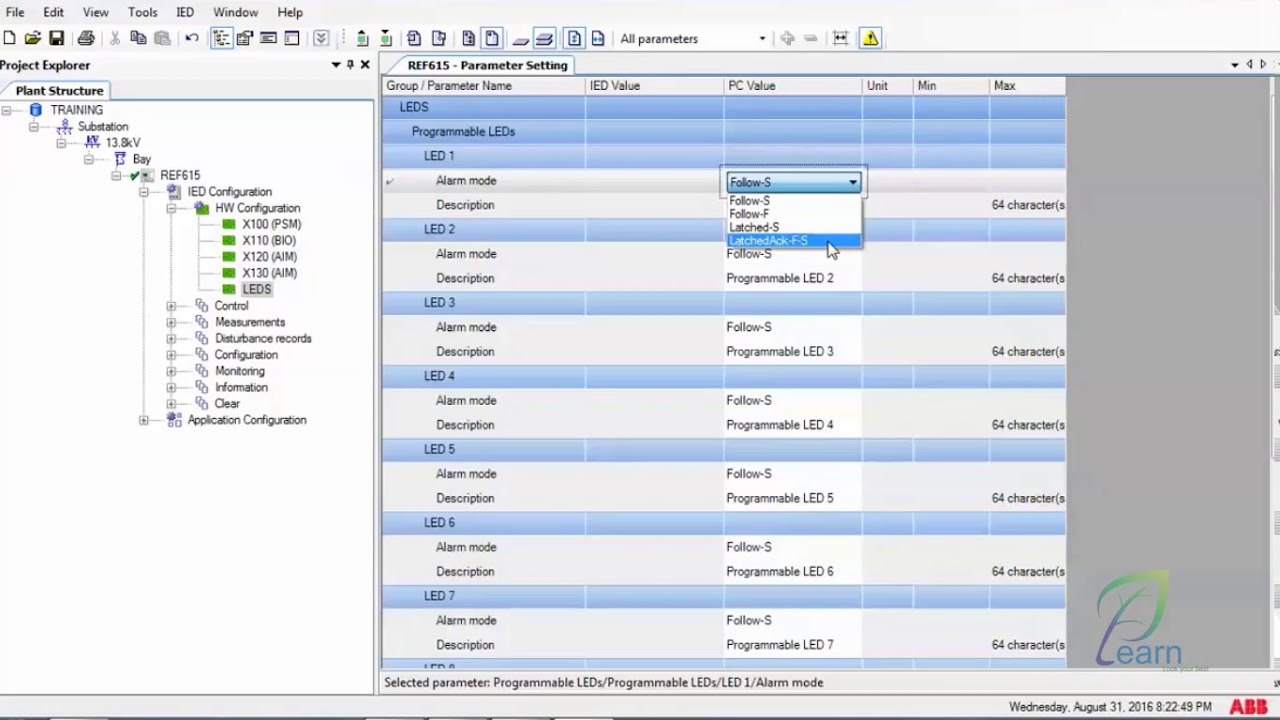Open the Edit menu

click(53, 12)
